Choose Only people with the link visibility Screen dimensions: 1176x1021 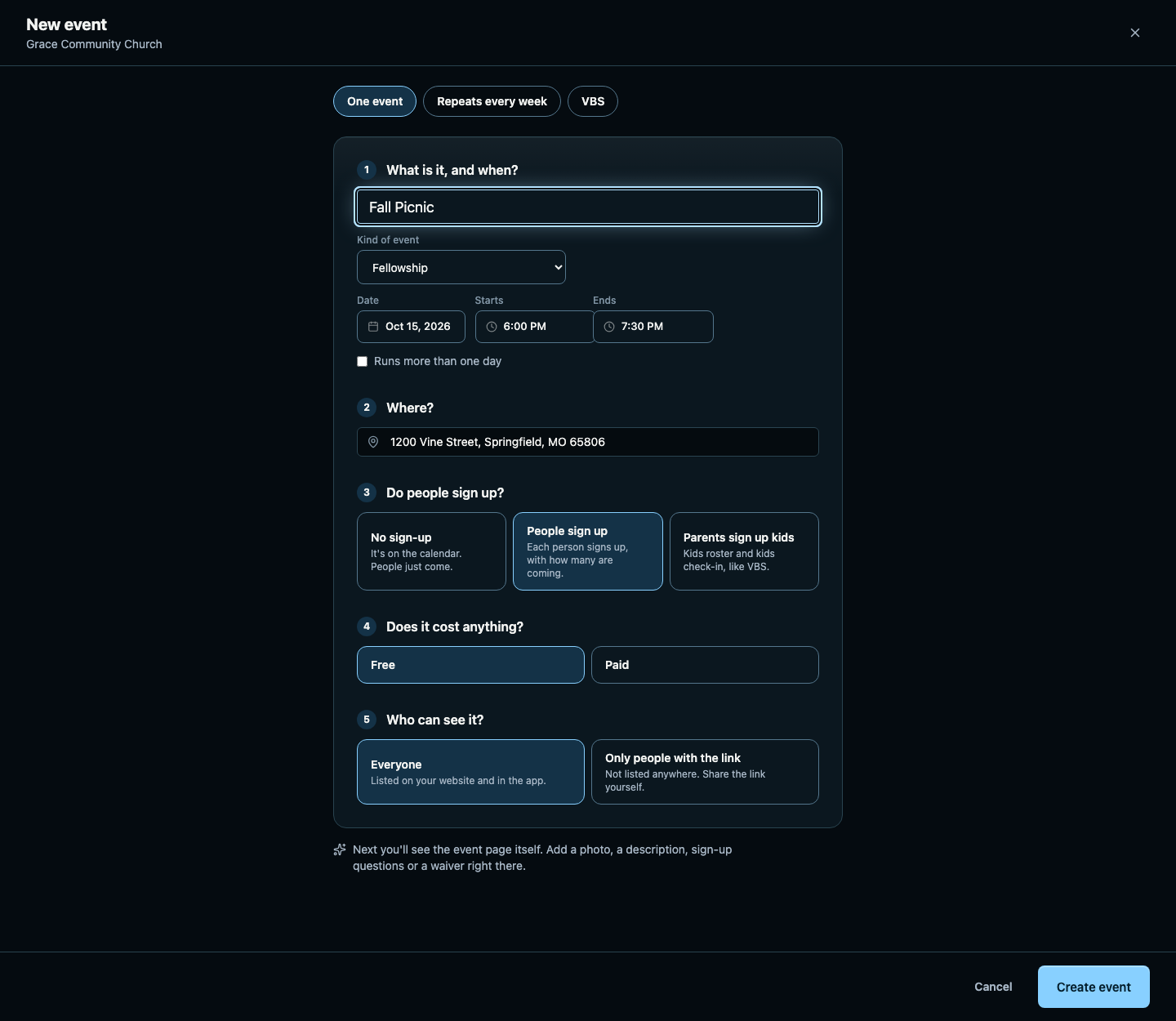[x=705, y=772]
